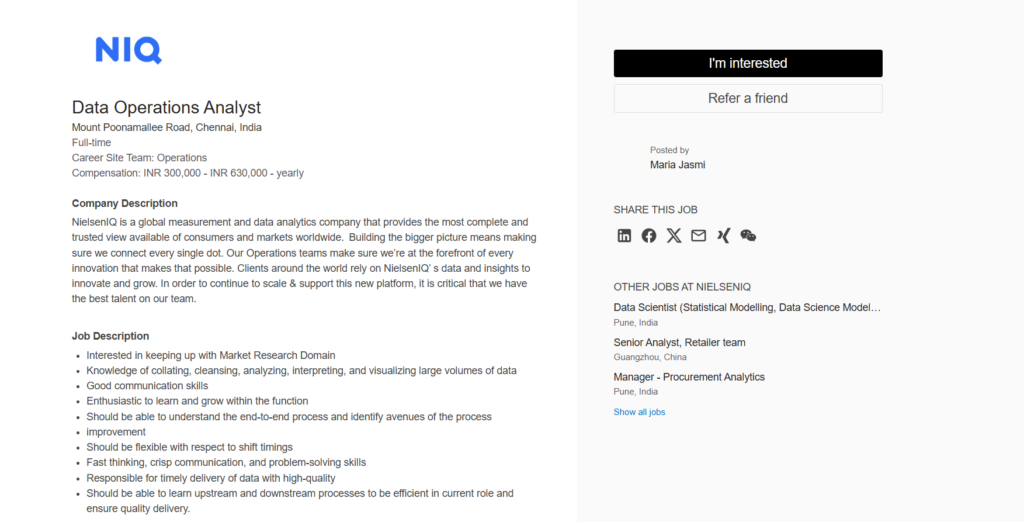This screenshot has height=522, width=1024.
Task: Click the "OTHER JOBS AT NIELSENIQ" heading
Action: click(x=682, y=287)
